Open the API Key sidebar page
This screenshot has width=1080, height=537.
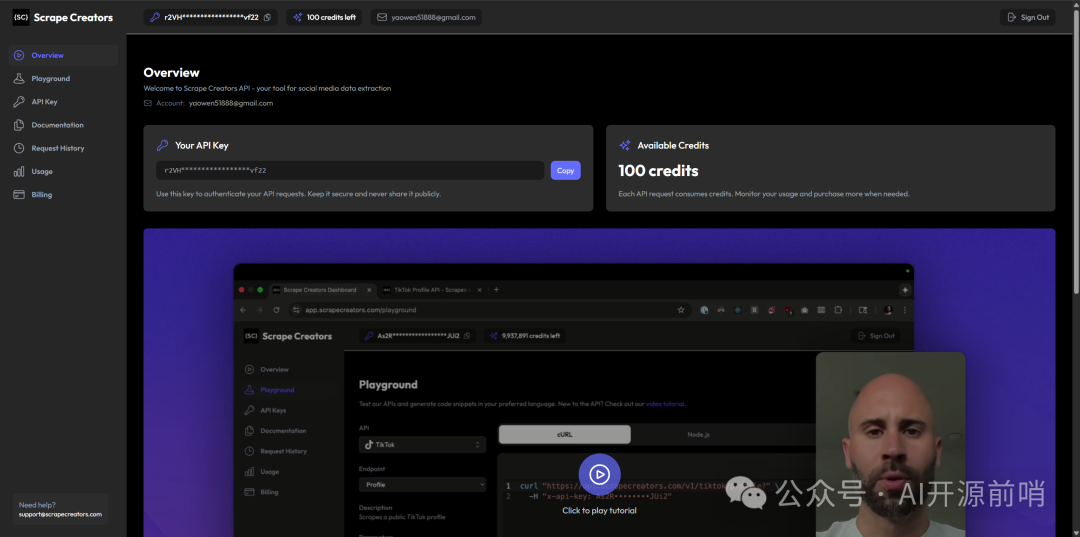(44, 102)
